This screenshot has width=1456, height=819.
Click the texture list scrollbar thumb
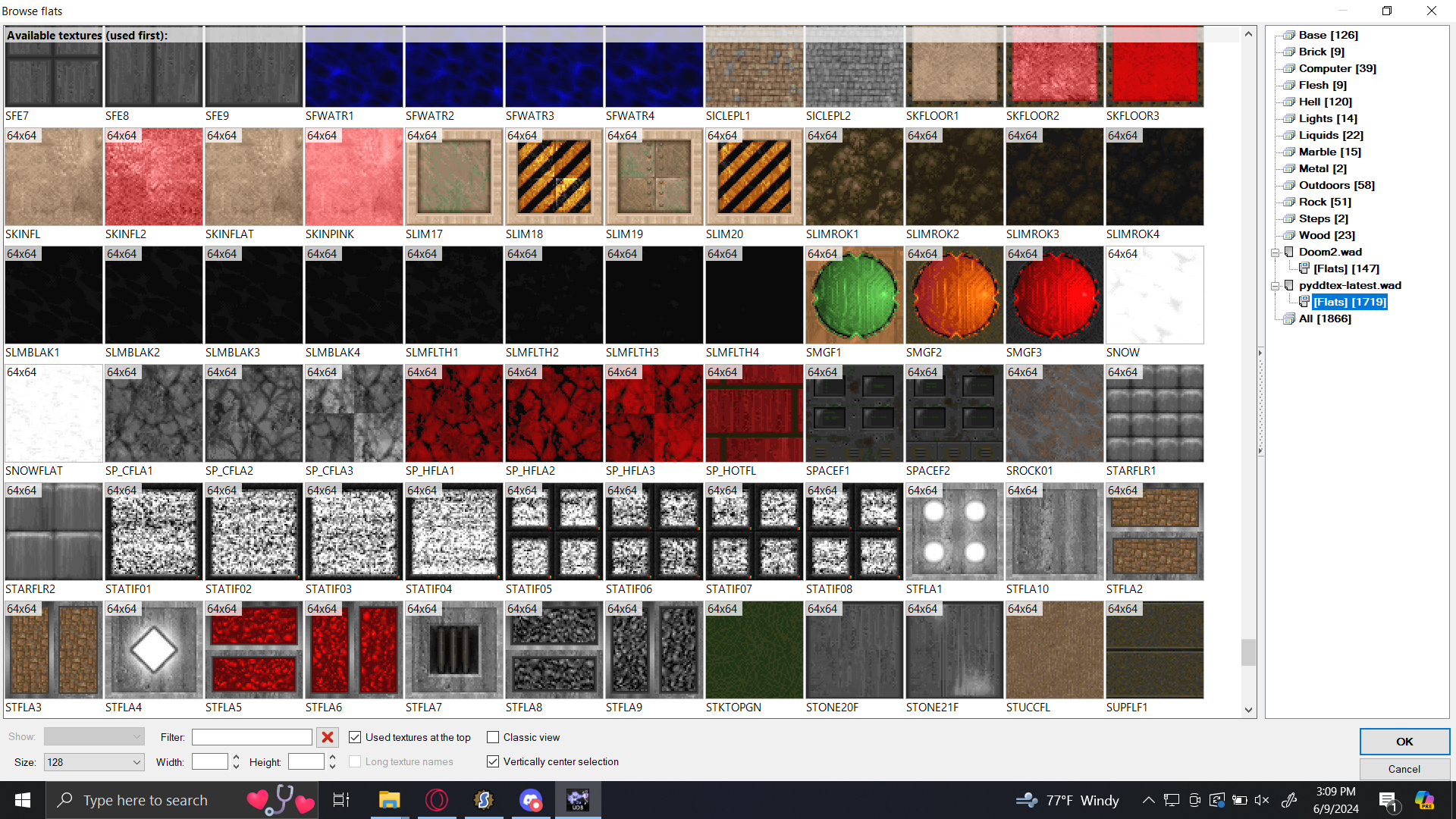point(1248,652)
